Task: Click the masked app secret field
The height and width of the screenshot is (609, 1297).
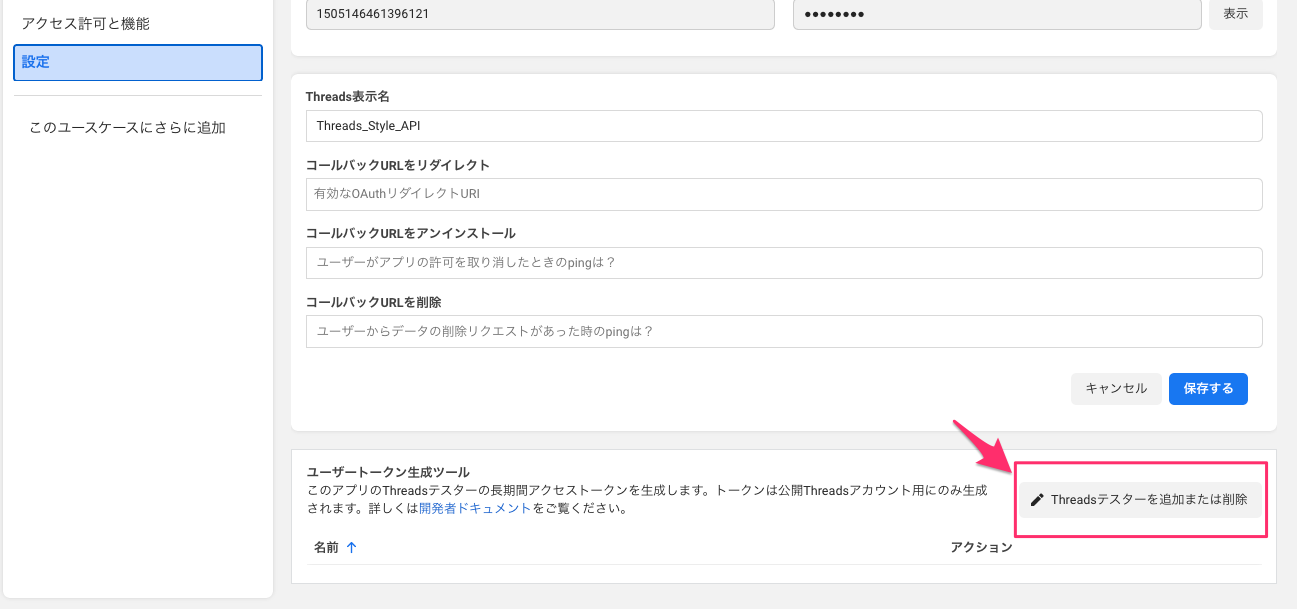Action: 996,15
